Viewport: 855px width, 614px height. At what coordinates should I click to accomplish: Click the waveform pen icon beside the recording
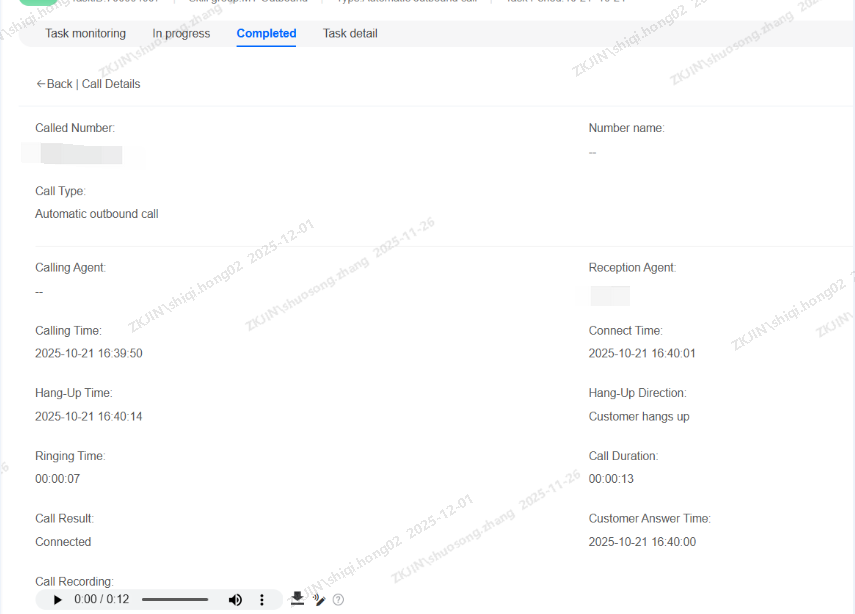click(319, 599)
